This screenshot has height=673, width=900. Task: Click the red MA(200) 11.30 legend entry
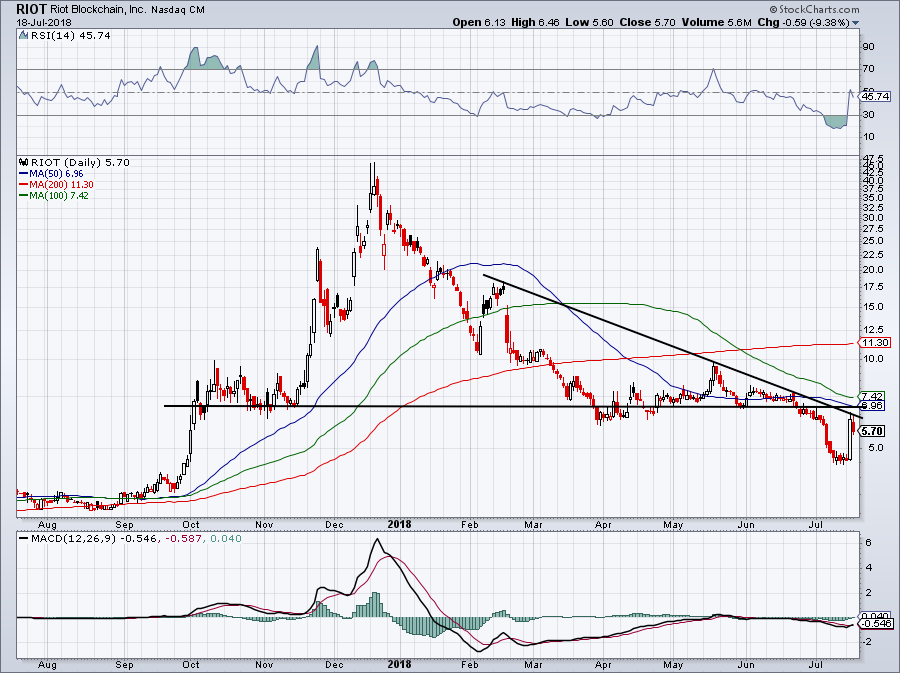click(x=56, y=184)
